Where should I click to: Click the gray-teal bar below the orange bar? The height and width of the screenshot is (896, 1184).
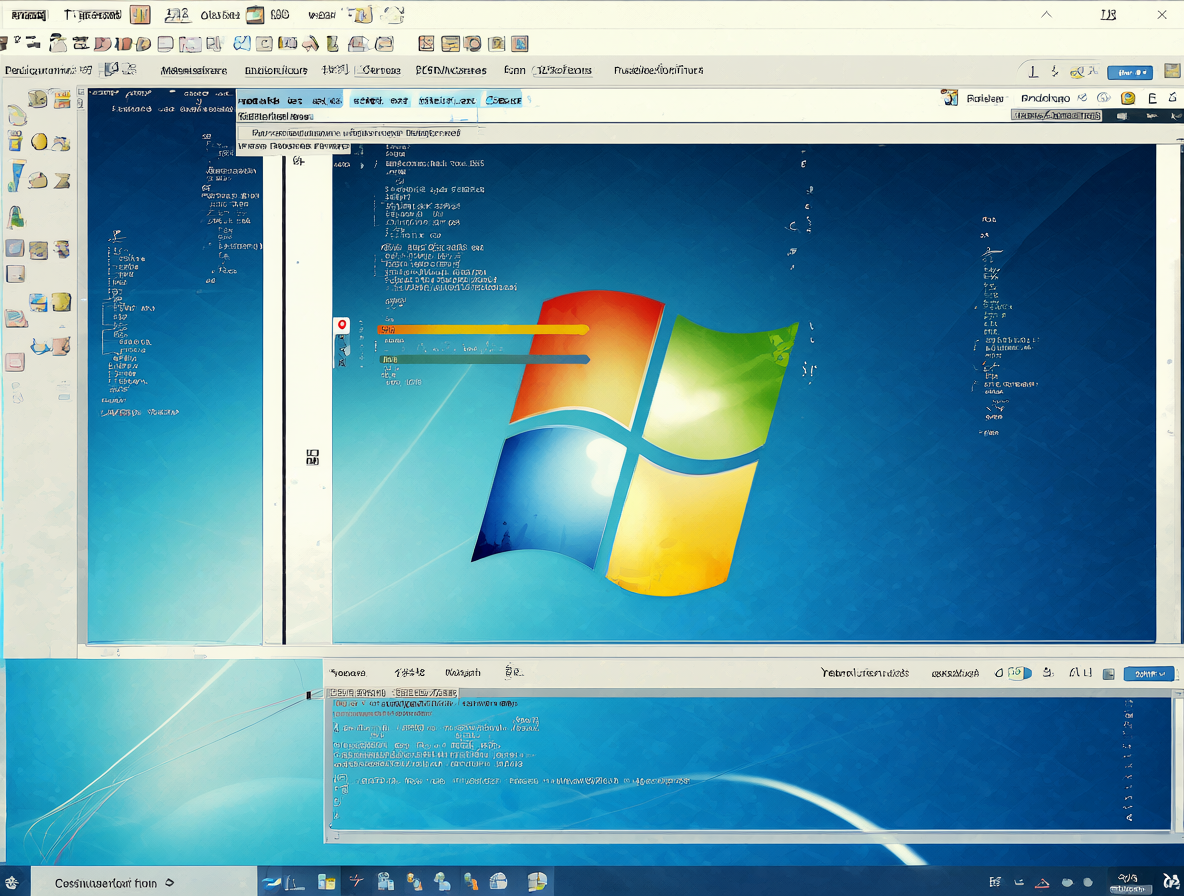click(x=484, y=359)
